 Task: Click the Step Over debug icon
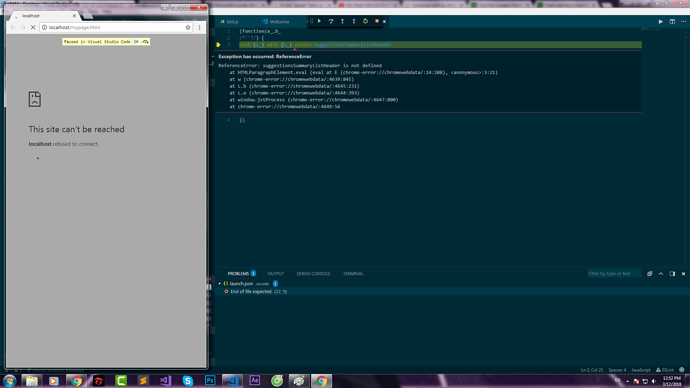pos(331,21)
